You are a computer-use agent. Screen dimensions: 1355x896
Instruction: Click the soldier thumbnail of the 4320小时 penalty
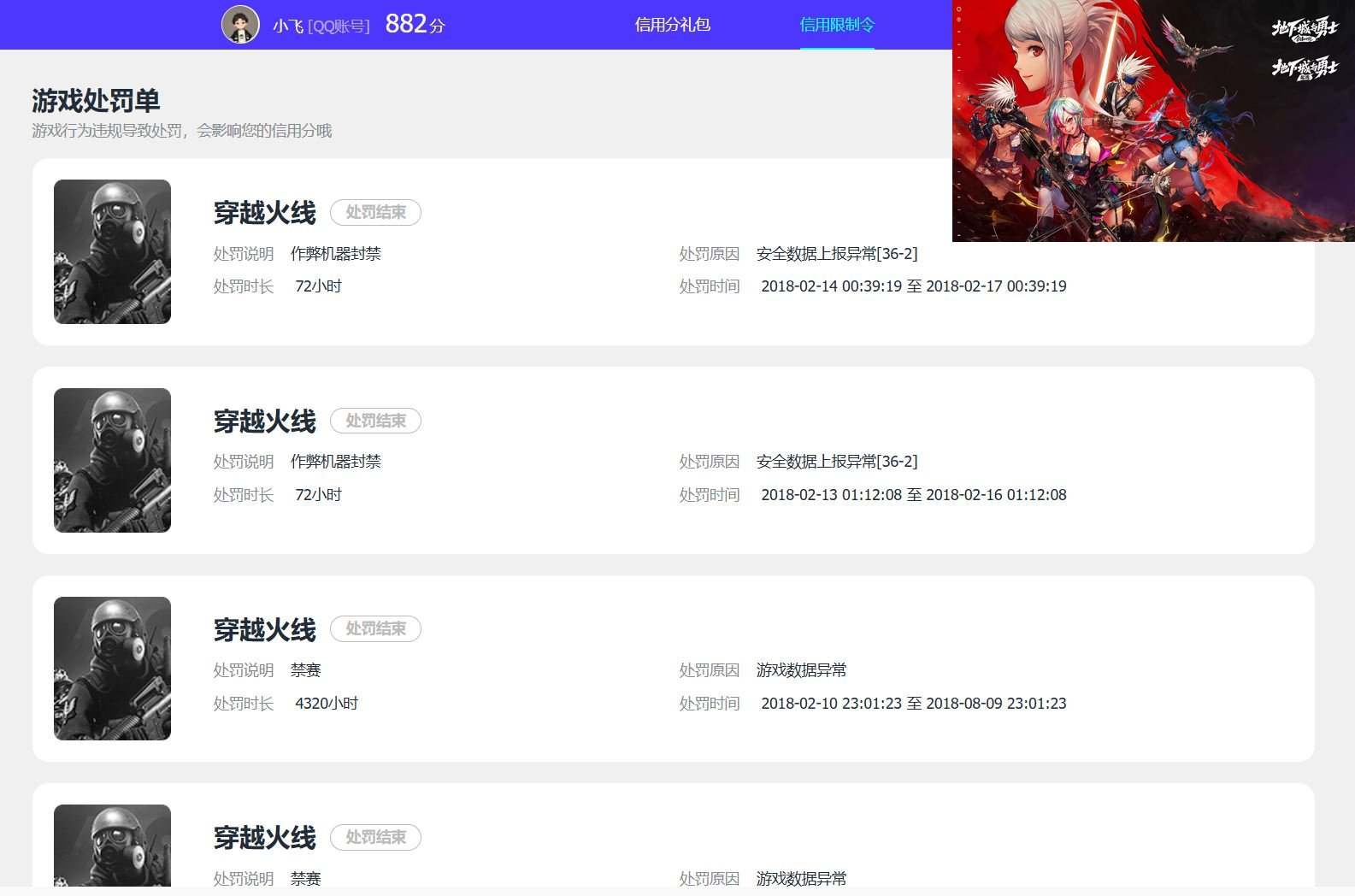112,669
